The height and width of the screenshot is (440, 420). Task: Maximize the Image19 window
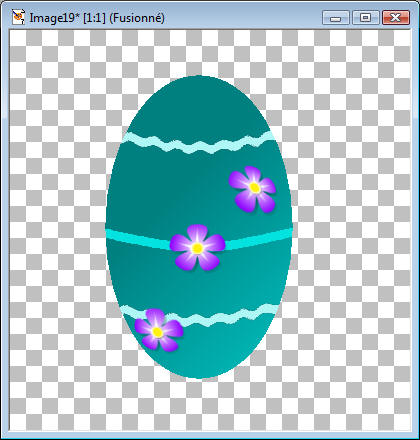click(x=366, y=18)
